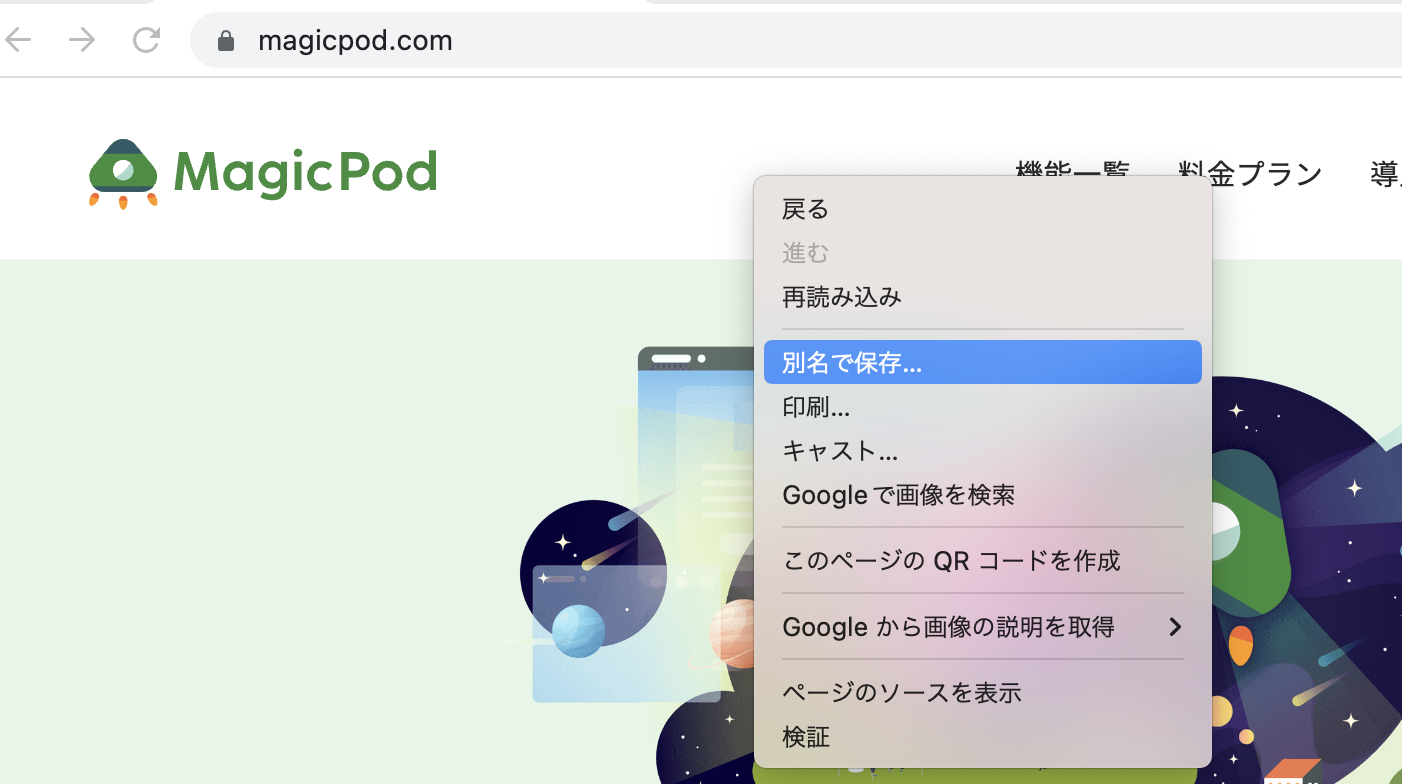This screenshot has height=784, width=1402.
Task: Click 「Google で画像を検索」
Action: [899, 494]
